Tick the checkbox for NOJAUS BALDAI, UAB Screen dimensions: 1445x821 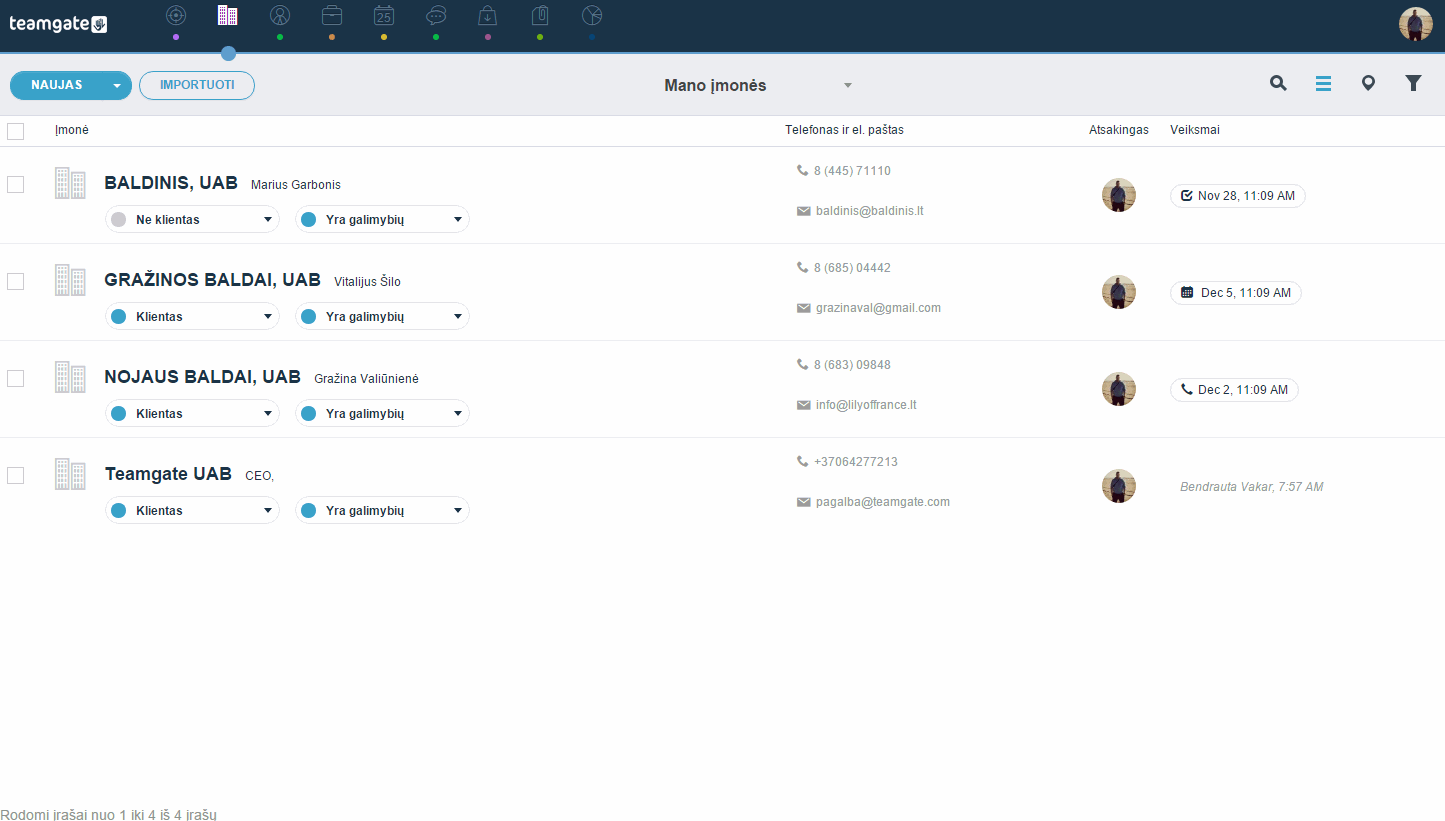[15, 378]
